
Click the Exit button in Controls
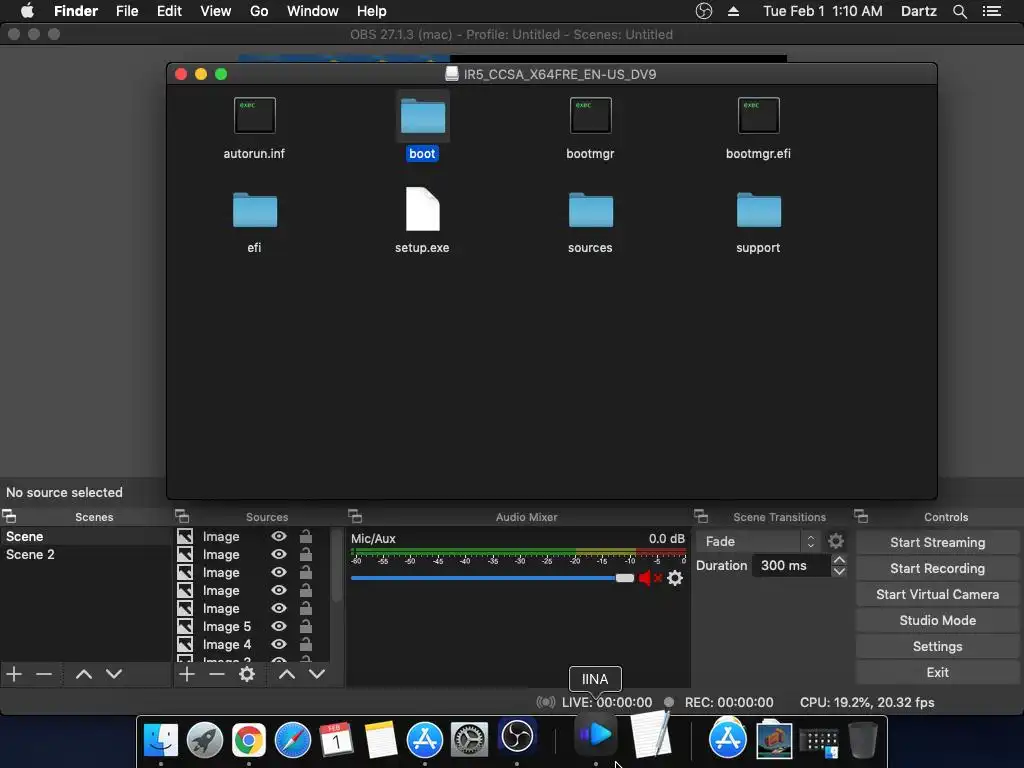coord(937,673)
